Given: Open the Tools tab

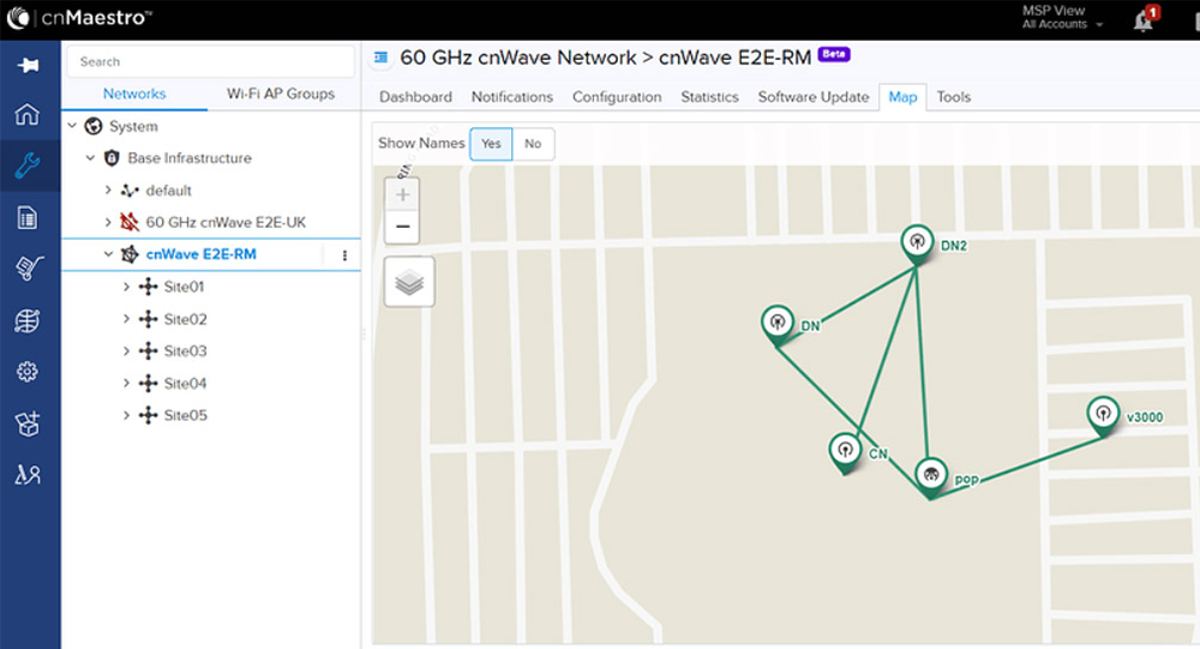Looking at the screenshot, I should [954, 97].
